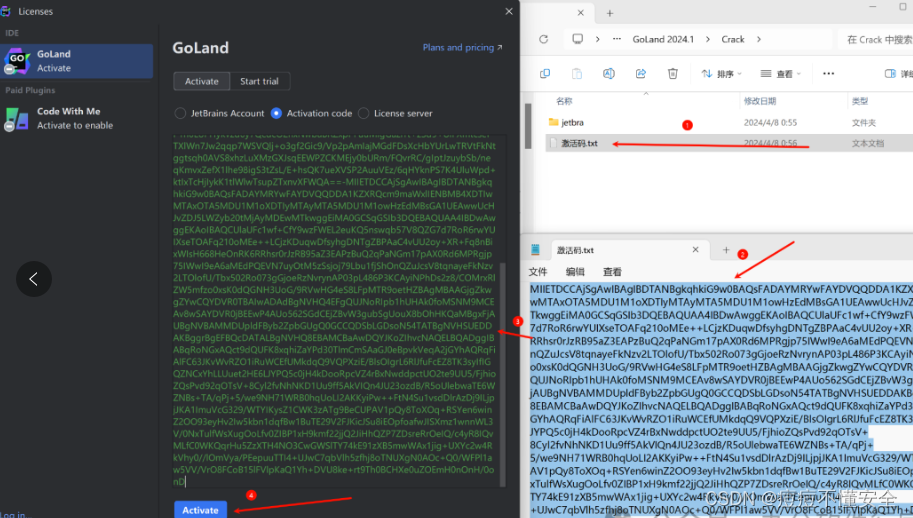Select Code With Me paid plugin entry
Screen dimensions: 913x518
click(77, 118)
